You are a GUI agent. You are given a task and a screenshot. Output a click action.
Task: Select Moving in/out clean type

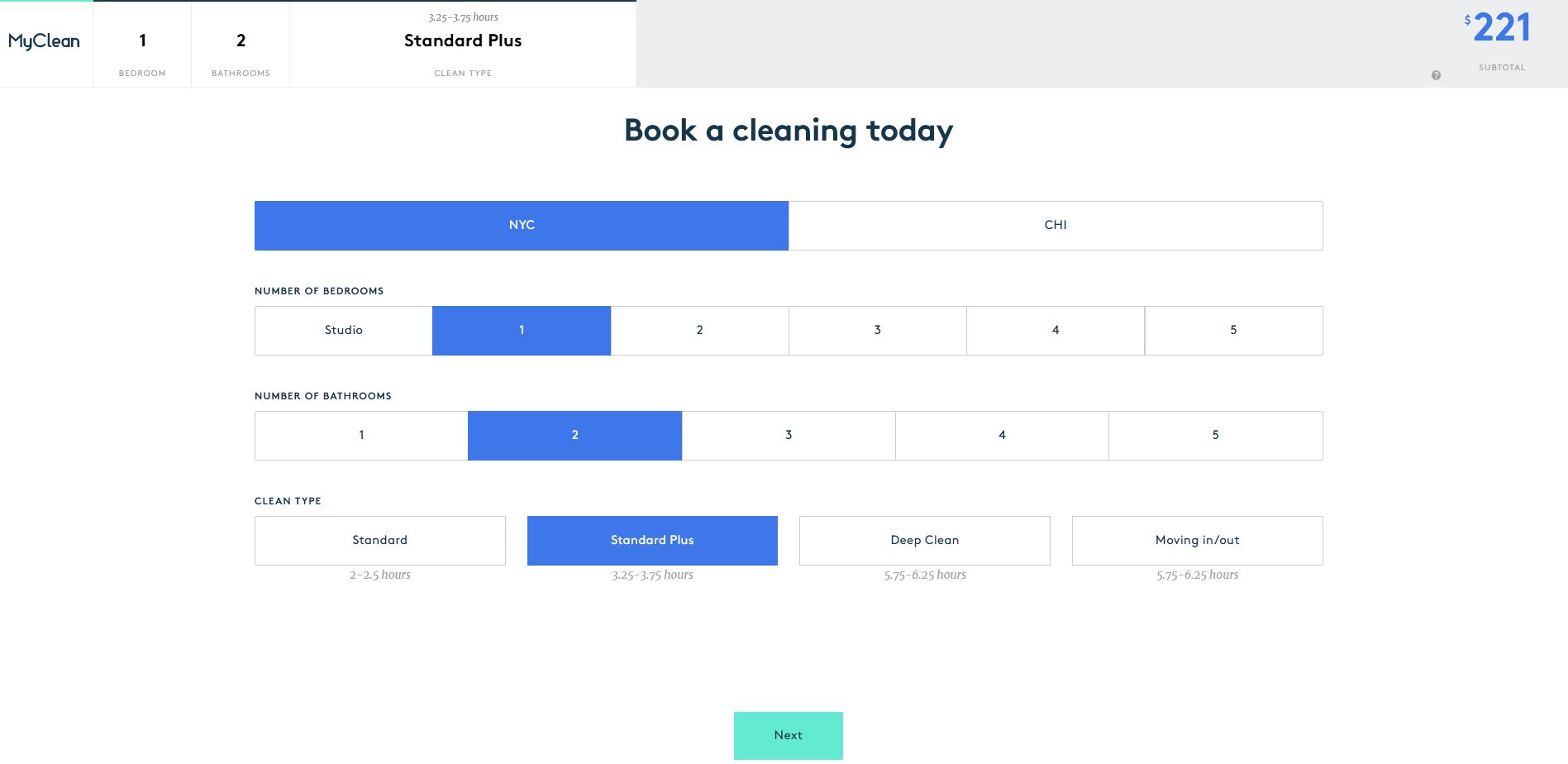(x=1197, y=540)
